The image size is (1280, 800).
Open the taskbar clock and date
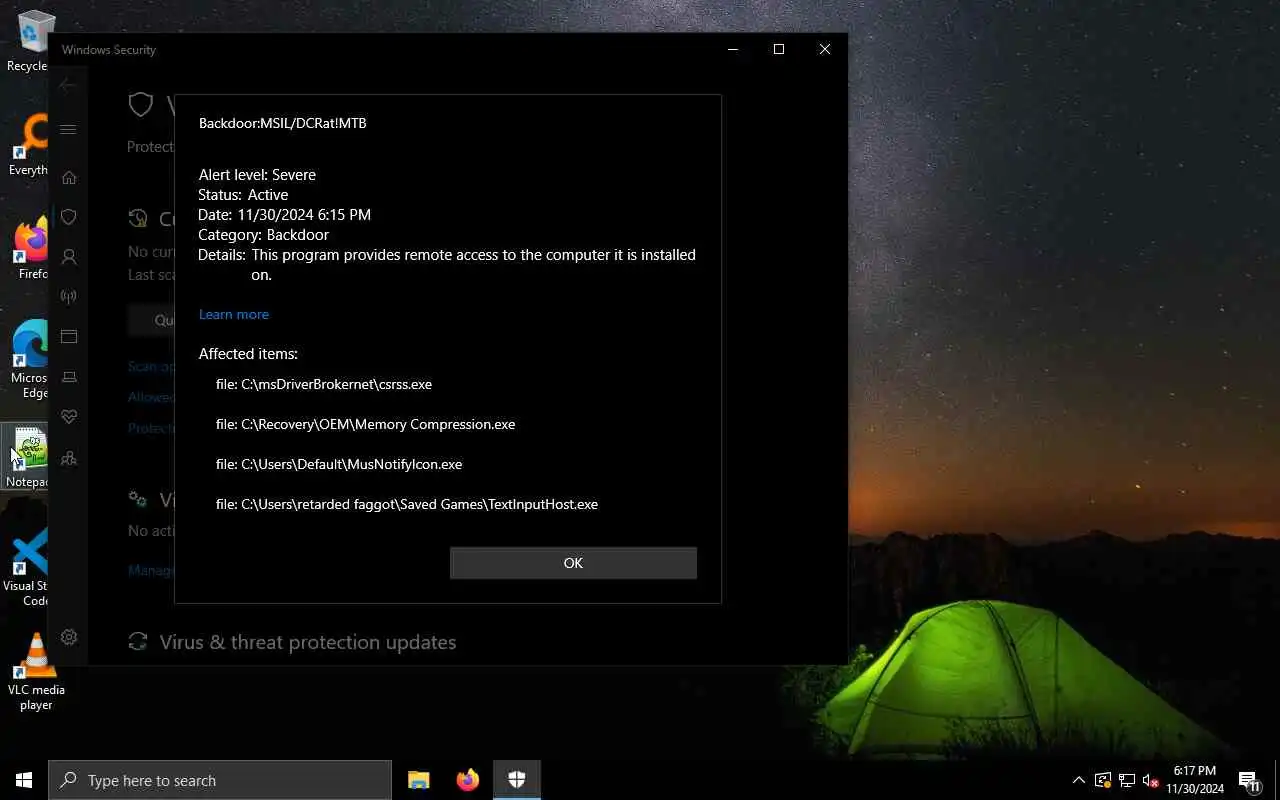[1195, 780]
